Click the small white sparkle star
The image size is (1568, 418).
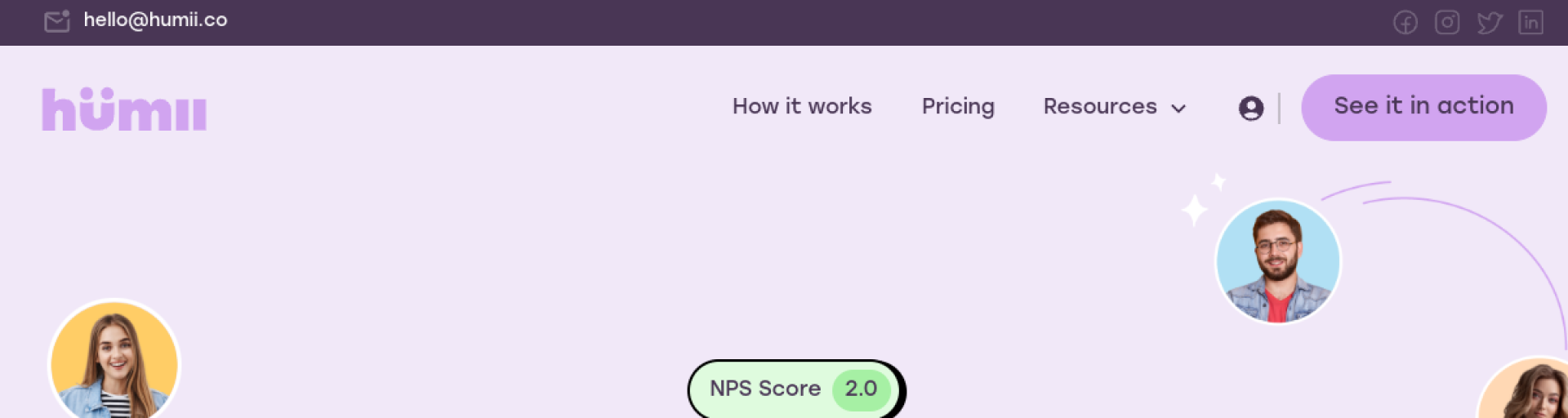click(x=1218, y=181)
